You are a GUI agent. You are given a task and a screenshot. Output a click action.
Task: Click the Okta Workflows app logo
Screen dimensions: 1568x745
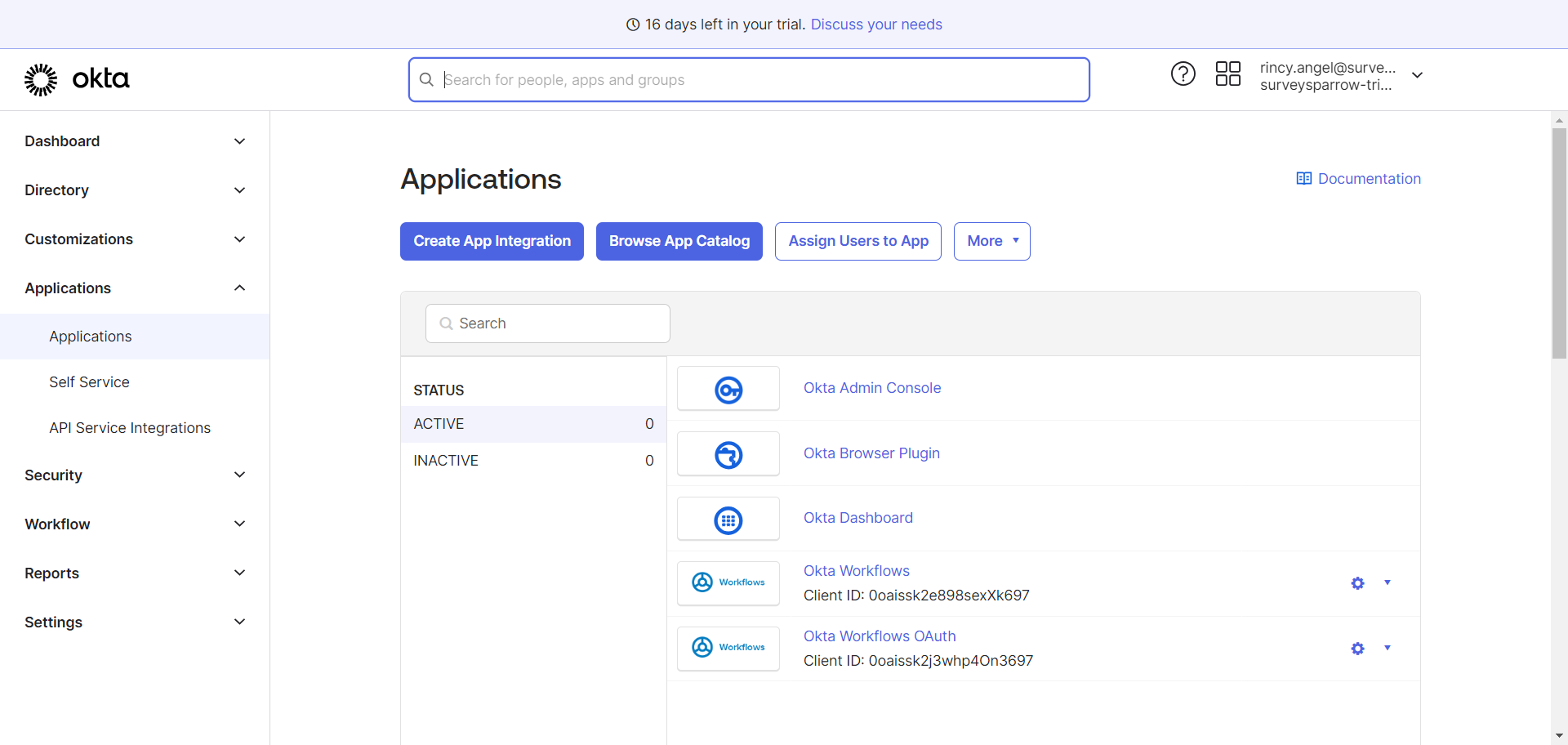click(x=728, y=583)
